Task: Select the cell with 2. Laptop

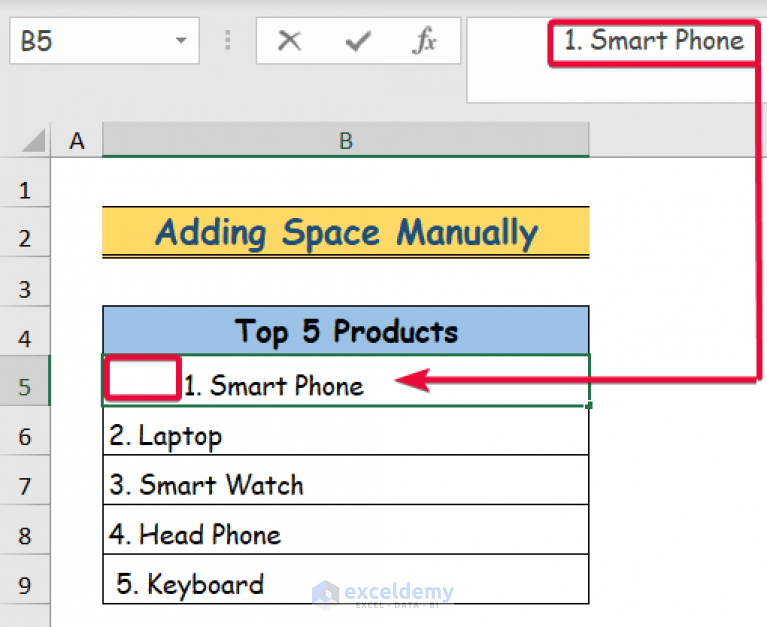Action: [x=346, y=431]
